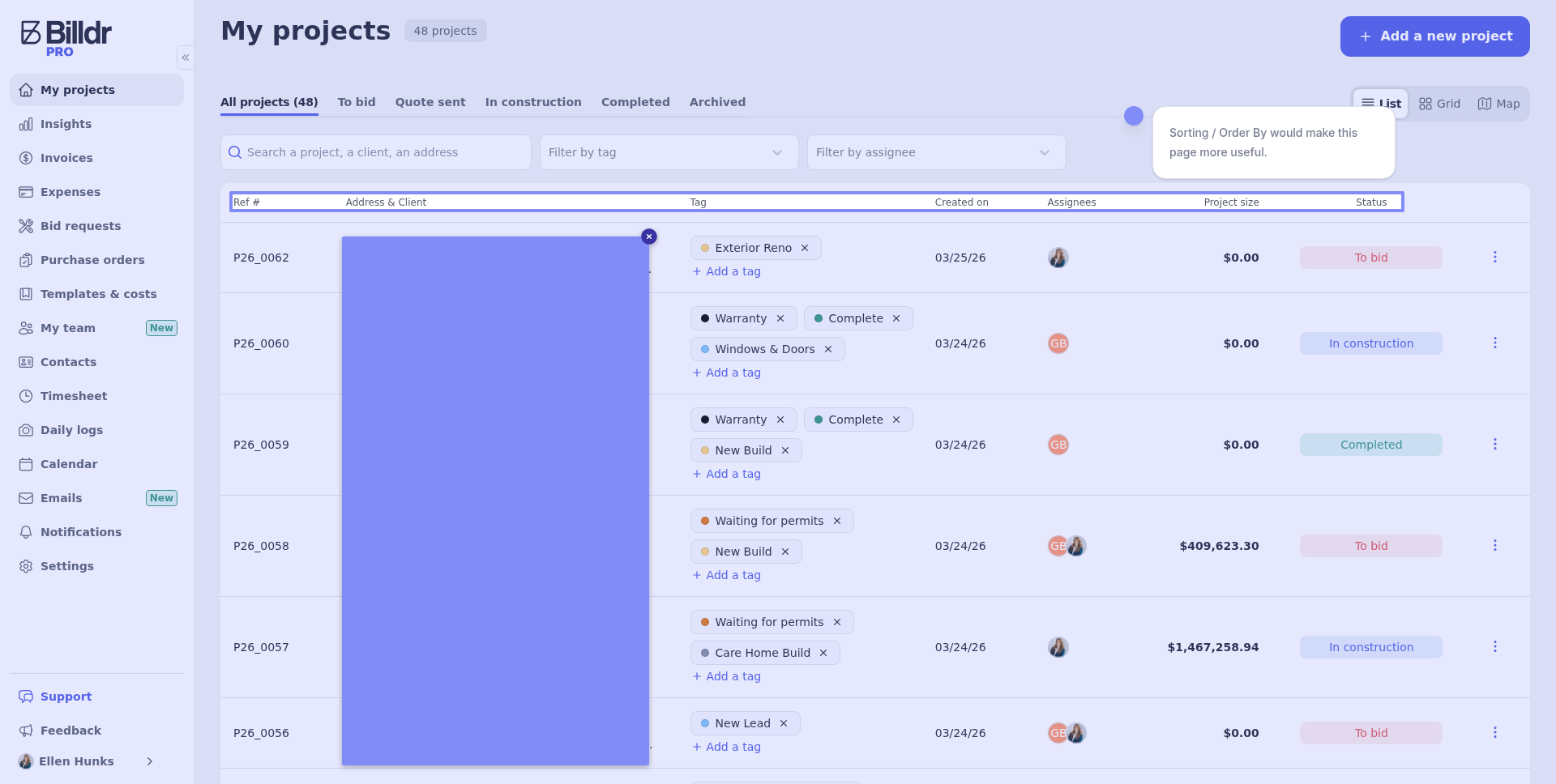Add a tag to project P26_0058
The height and width of the screenshot is (784, 1556).
tap(727, 575)
